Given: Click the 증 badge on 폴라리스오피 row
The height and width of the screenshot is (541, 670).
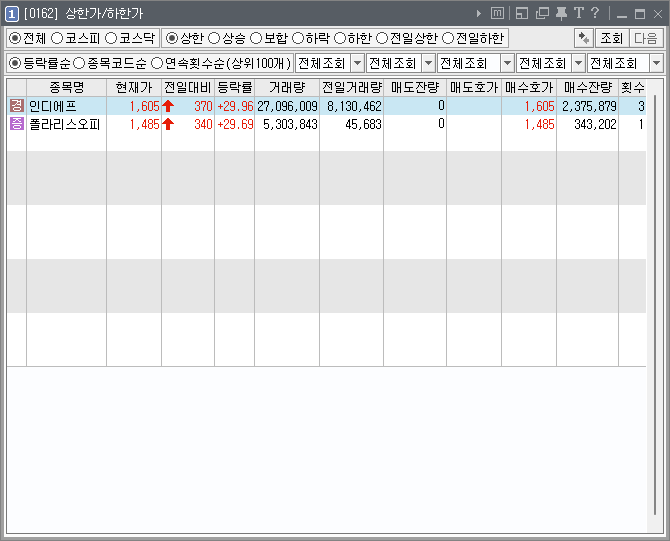Looking at the screenshot, I should coord(17,124).
